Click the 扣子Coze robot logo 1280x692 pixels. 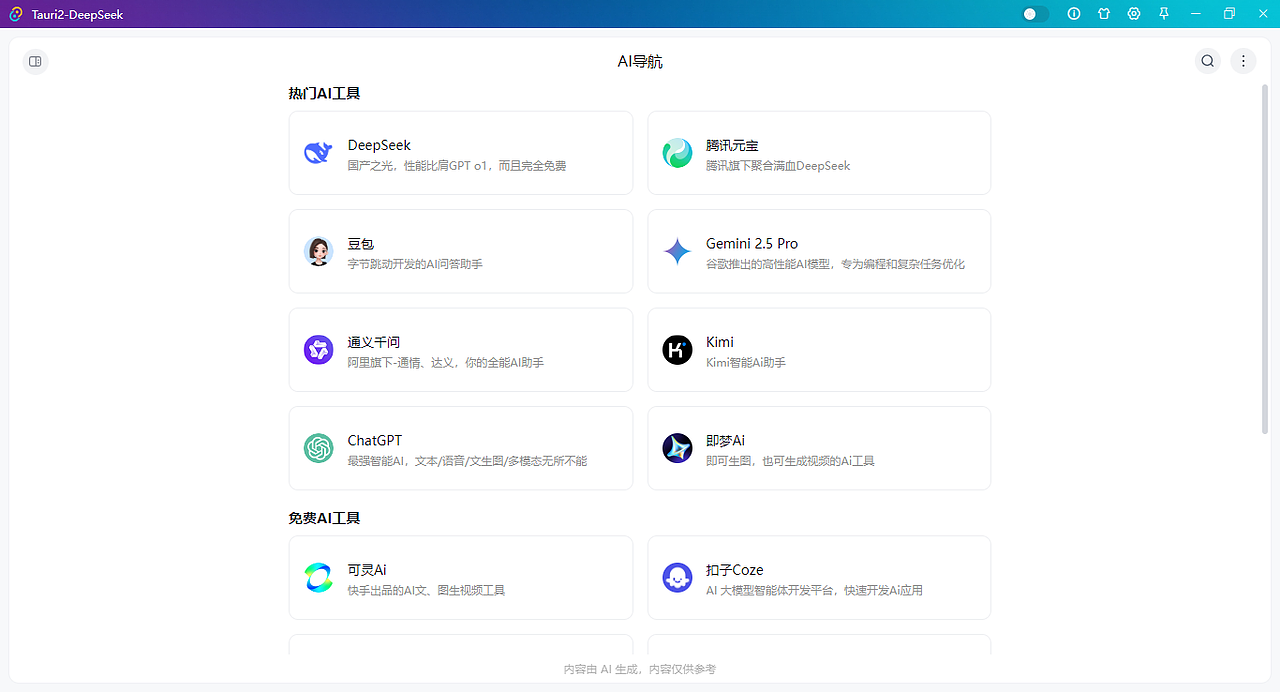tap(677, 578)
